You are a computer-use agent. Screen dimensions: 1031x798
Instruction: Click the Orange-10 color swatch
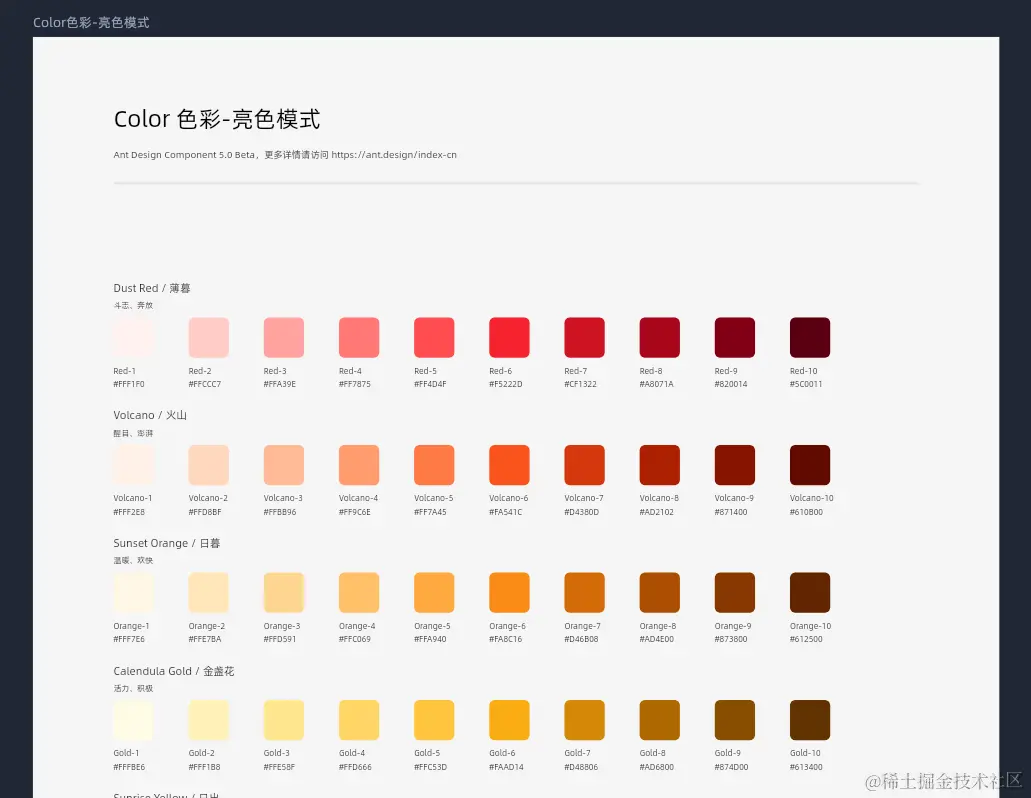810,593
